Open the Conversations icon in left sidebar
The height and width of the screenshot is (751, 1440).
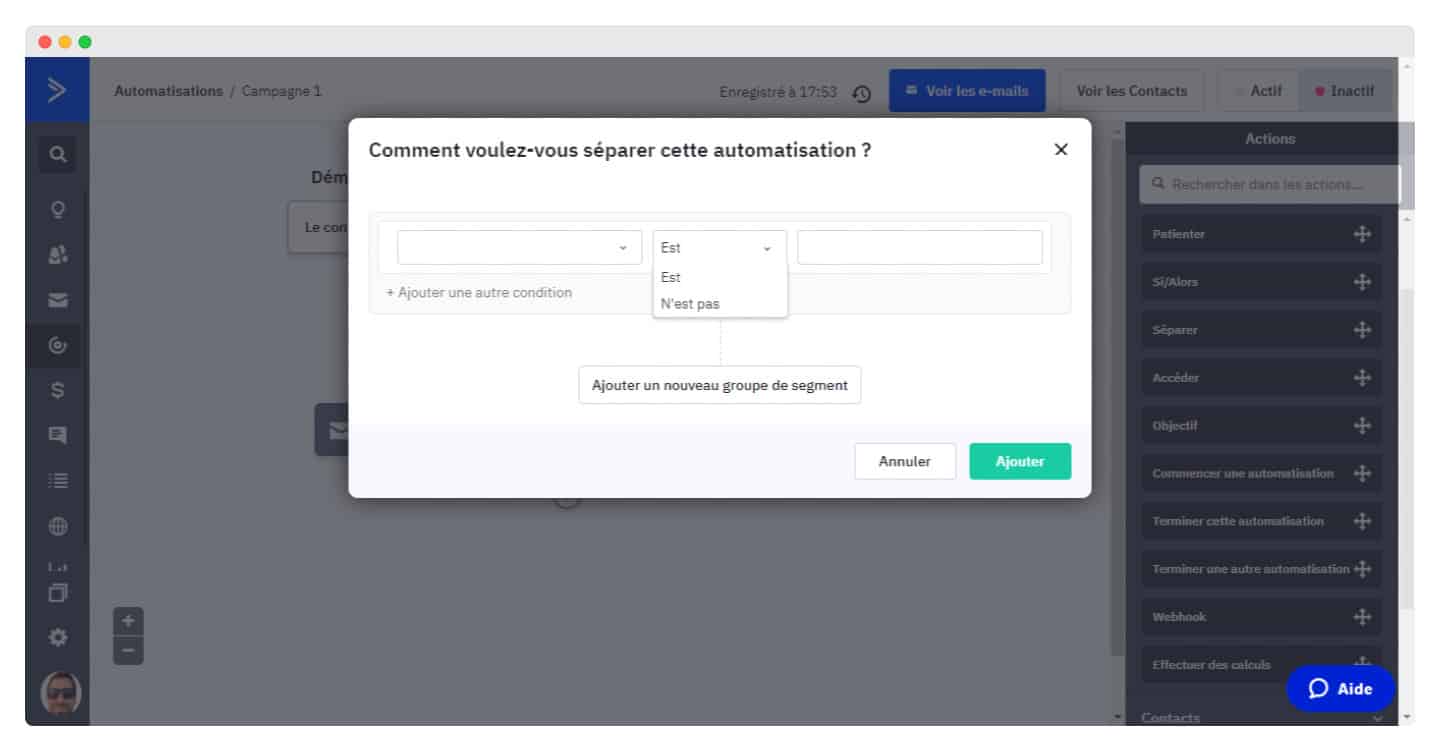[x=58, y=435]
